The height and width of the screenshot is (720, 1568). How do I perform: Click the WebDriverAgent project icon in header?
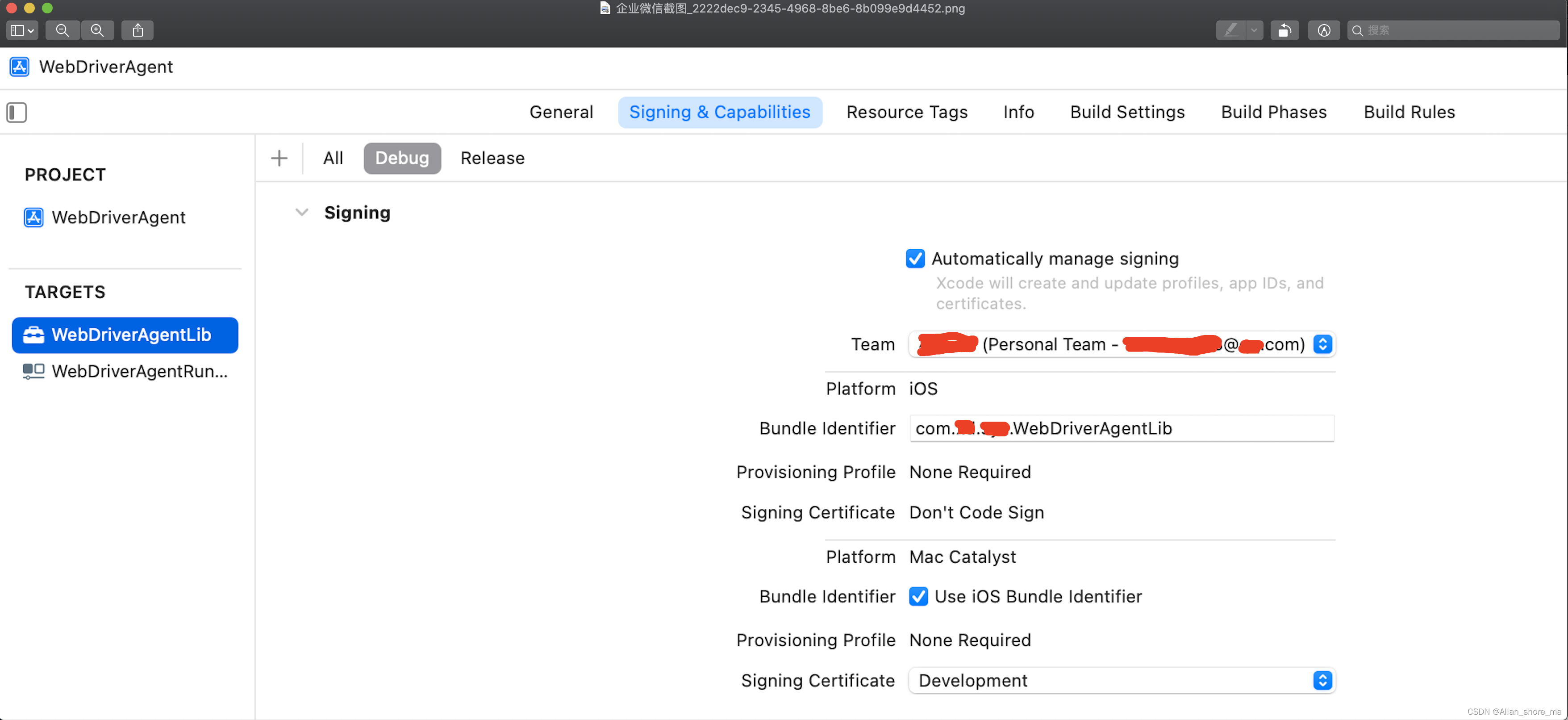tap(20, 67)
